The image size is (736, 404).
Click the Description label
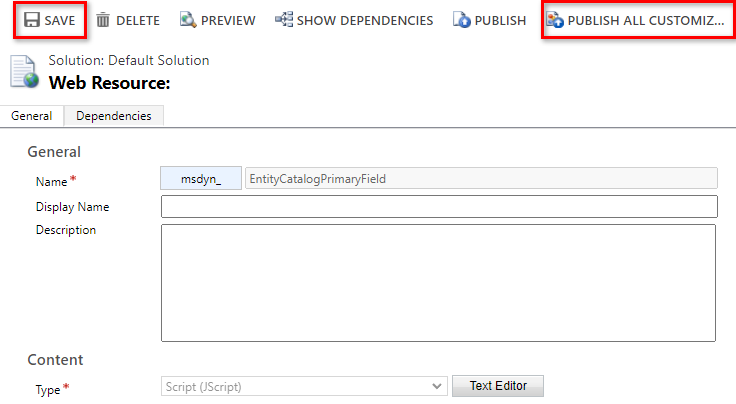pyautogui.click(x=66, y=230)
